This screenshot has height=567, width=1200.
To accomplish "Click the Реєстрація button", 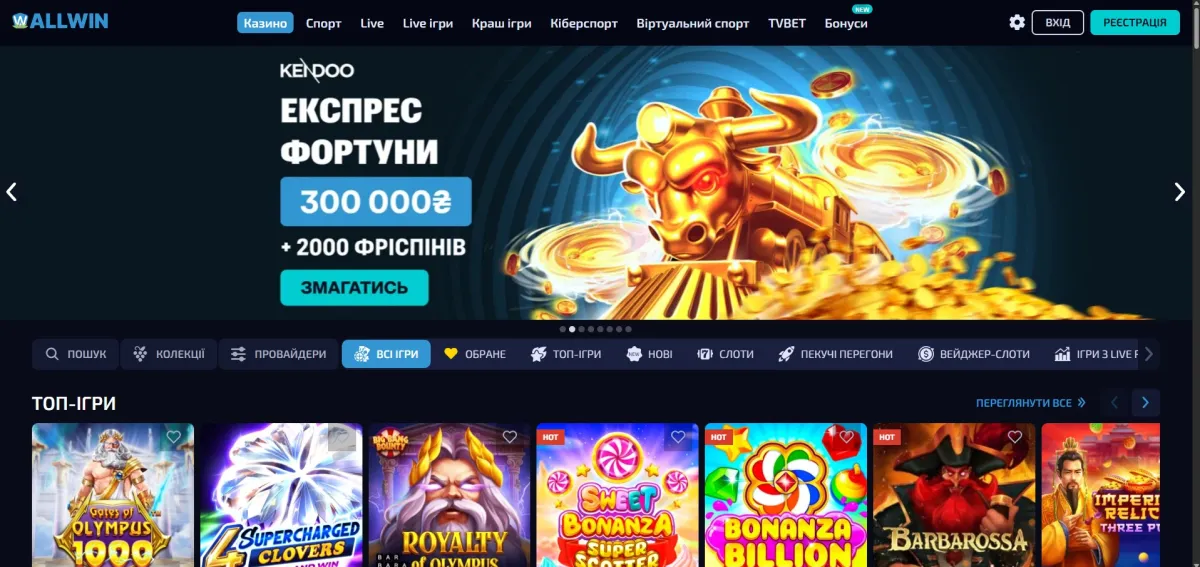I will [x=1135, y=22].
